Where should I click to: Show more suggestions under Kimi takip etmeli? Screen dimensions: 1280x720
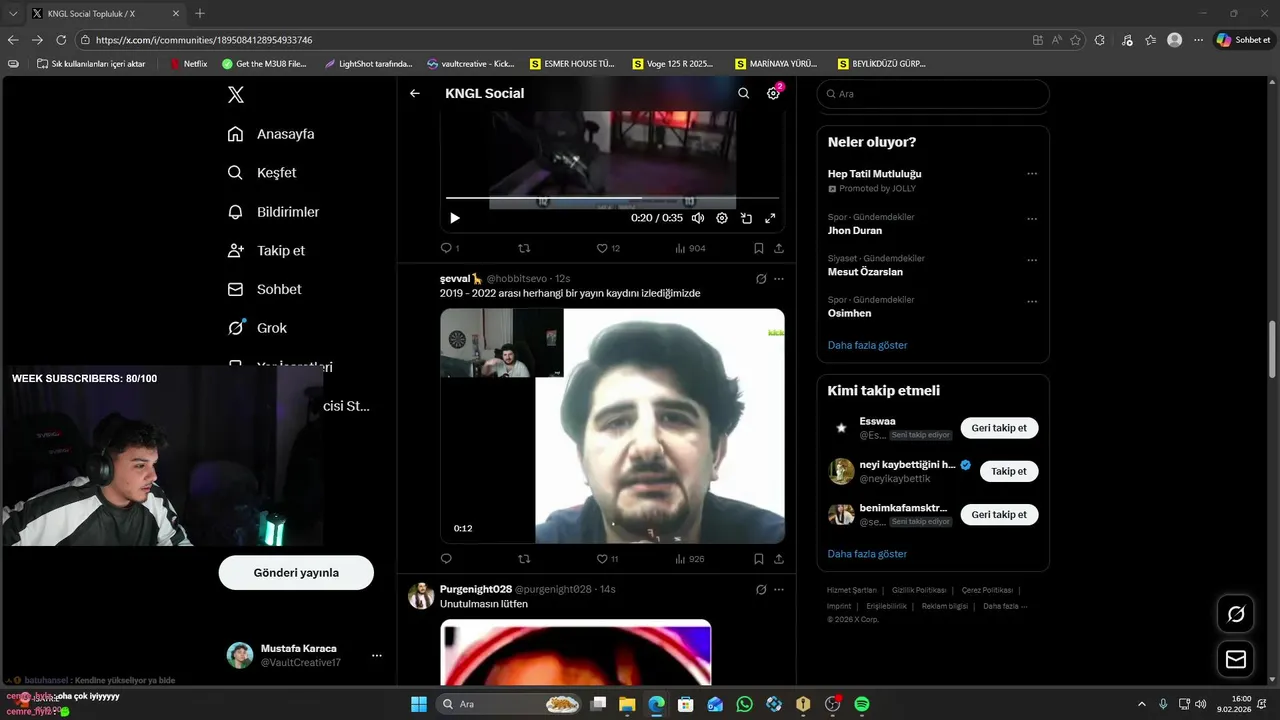click(x=867, y=554)
